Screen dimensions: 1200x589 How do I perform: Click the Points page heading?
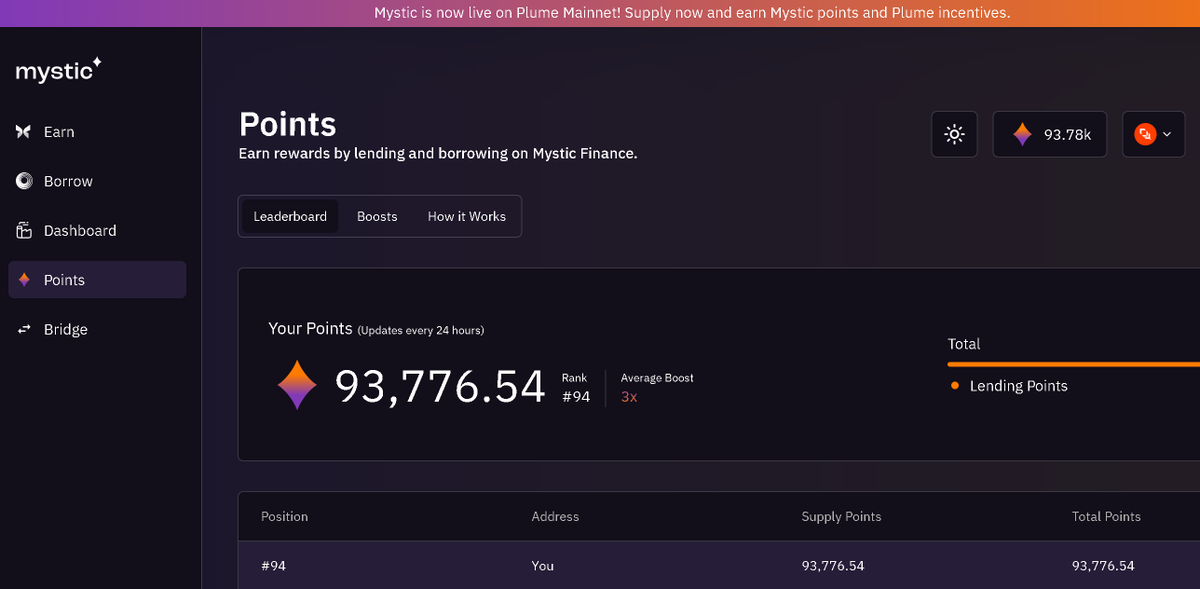point(288,125)
